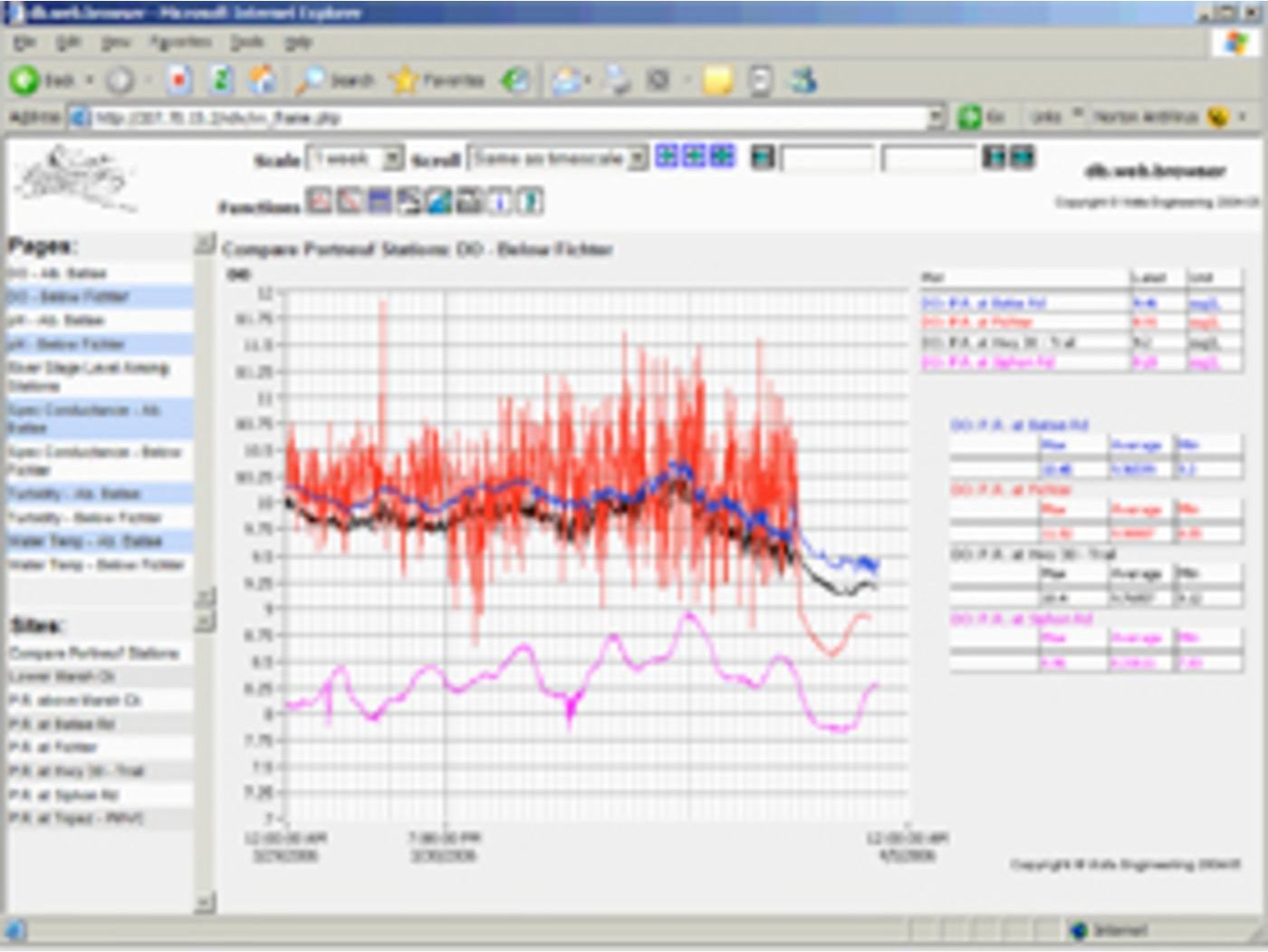The image size is (1268, 952).
Task: Click the second Functions row icon
Action: point(349,200)
